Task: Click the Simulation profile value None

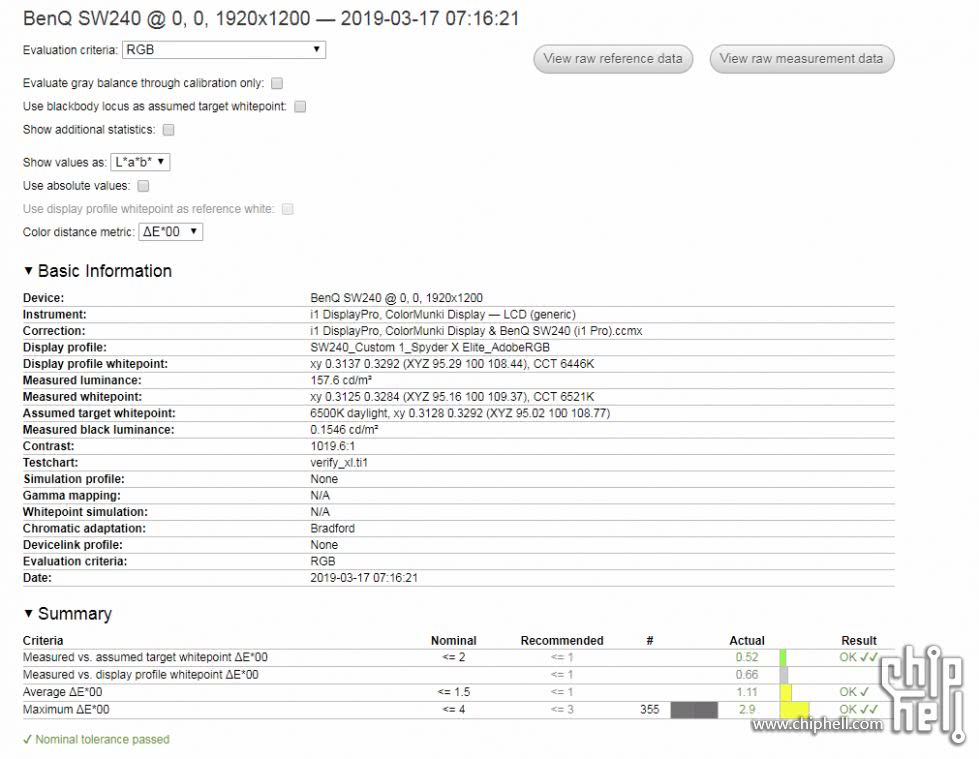Action: (x=324, y=479)
